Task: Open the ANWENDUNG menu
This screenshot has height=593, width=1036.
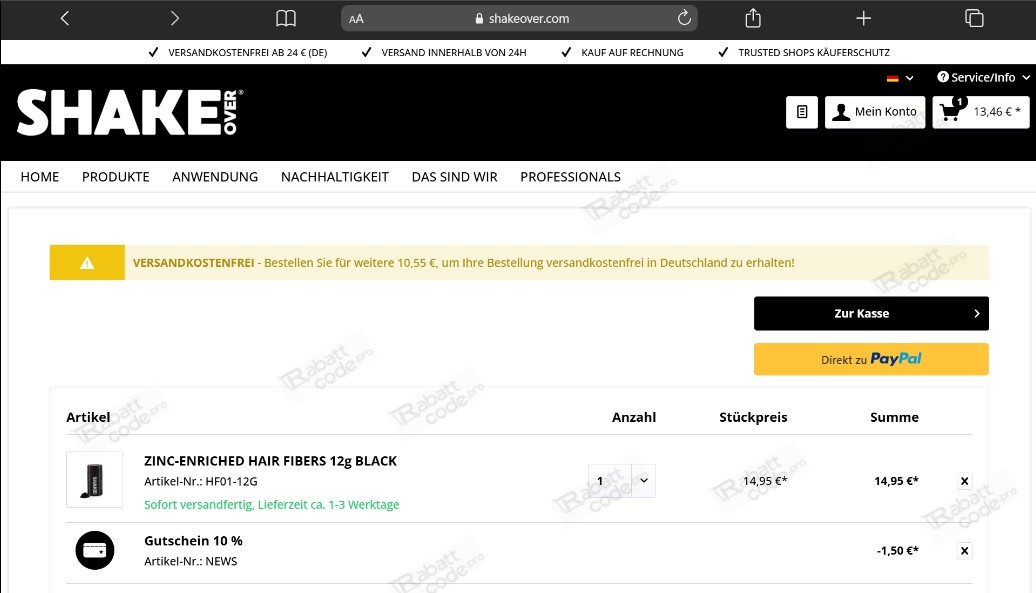Action: click(x=215, y=177)
